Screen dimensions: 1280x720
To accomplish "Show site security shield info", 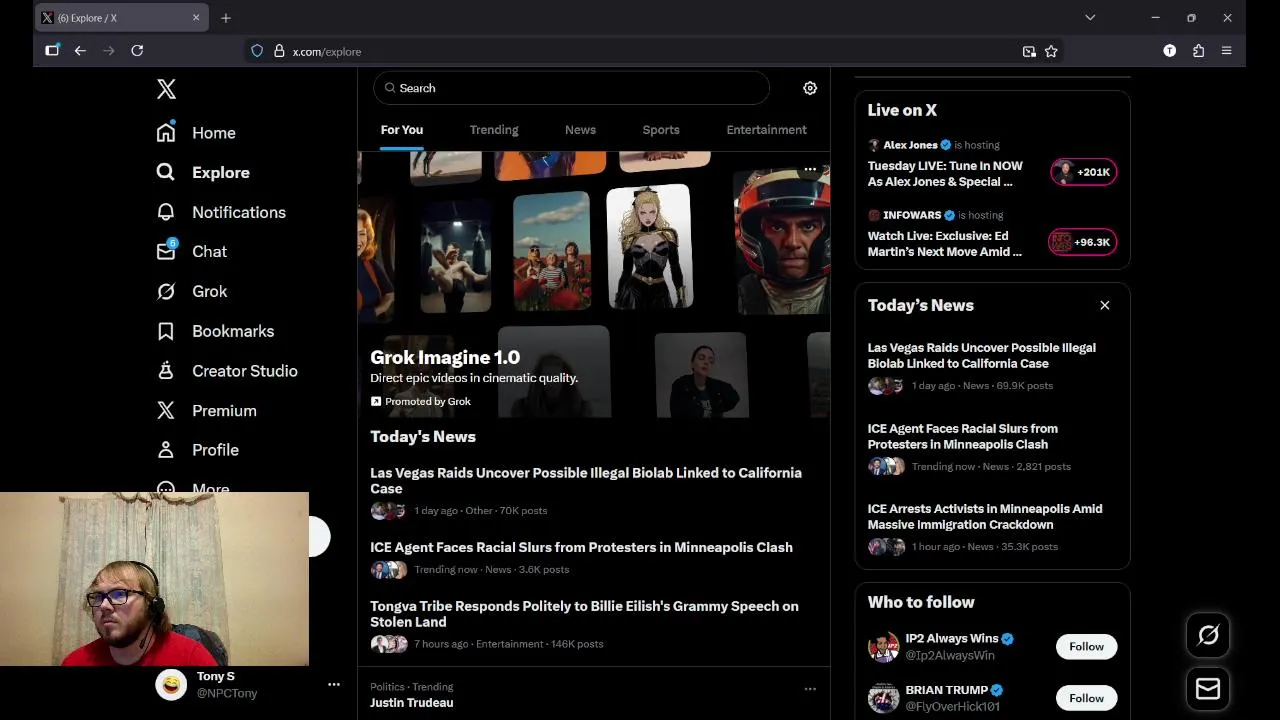I will [257, 51].
